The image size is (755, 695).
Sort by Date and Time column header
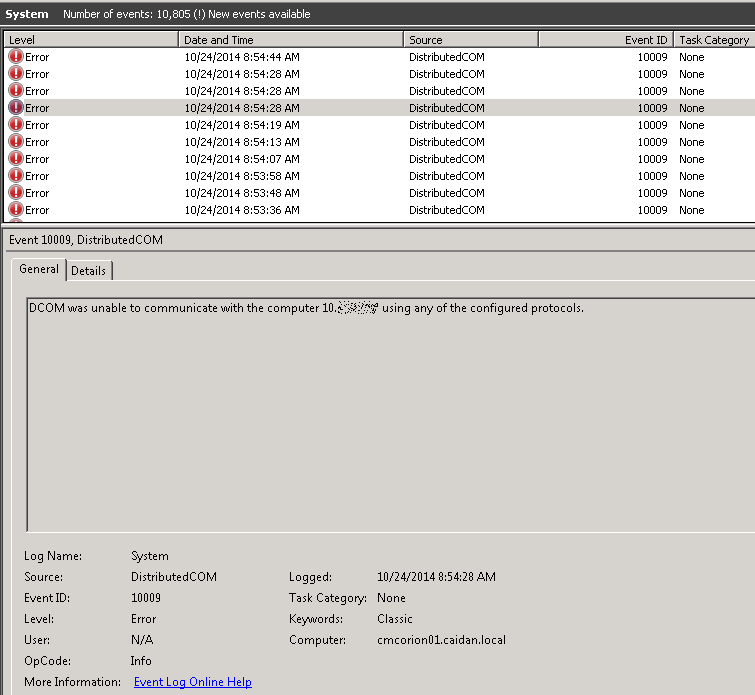click(290, 39)
